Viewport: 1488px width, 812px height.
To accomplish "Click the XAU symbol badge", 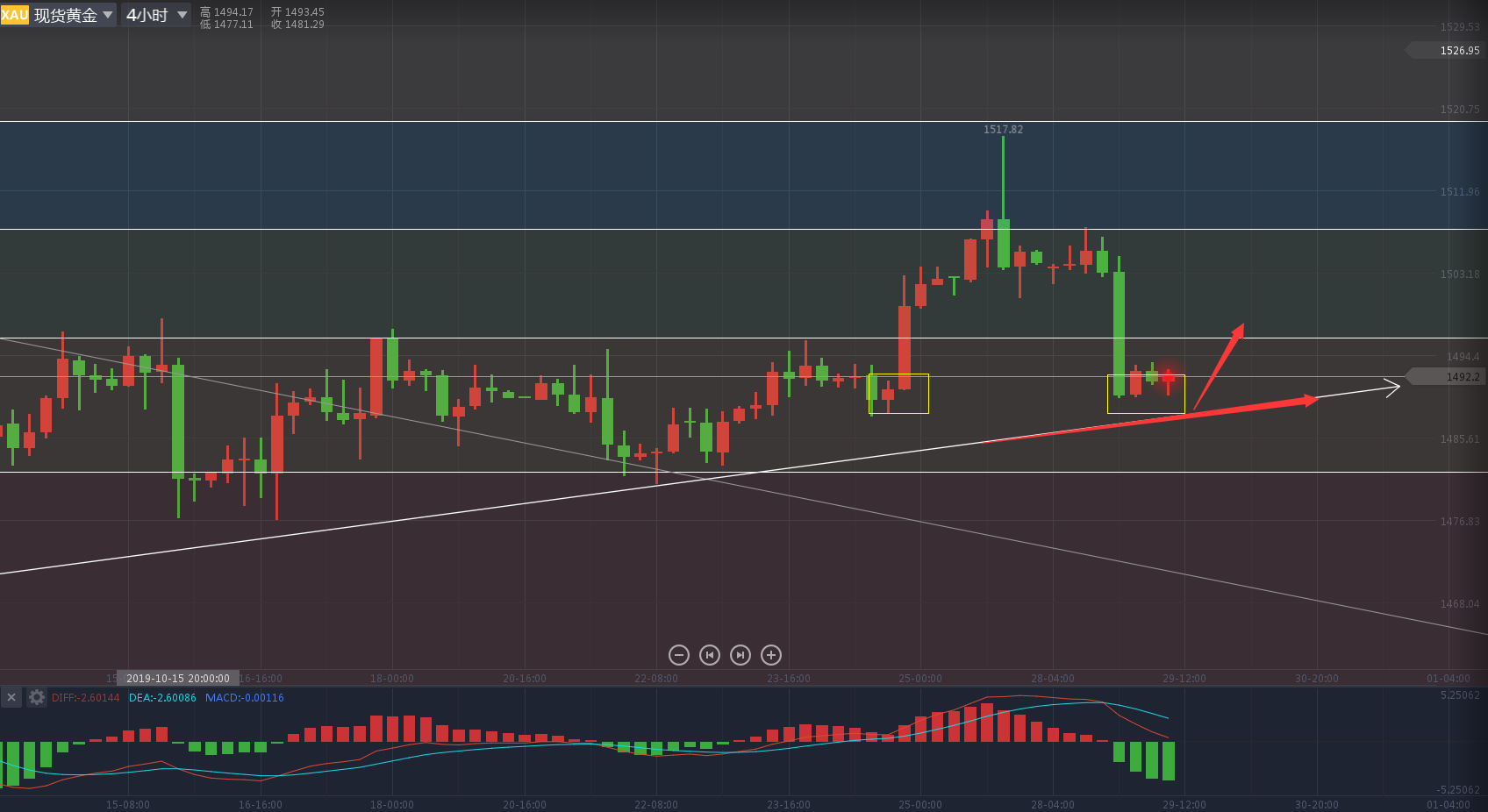I will tap(15, 15).
